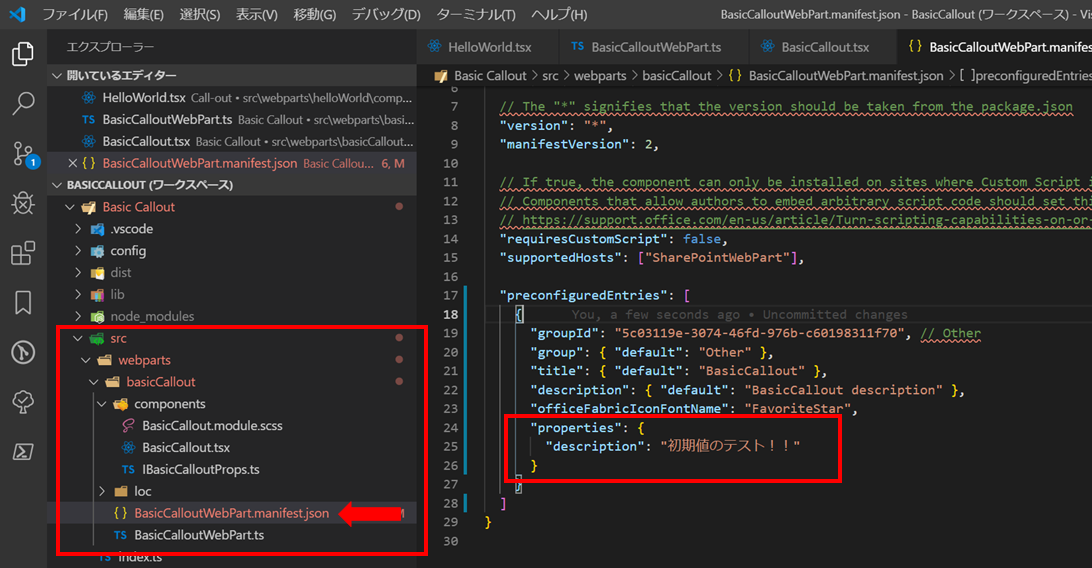Click line number 24 in the gutter

pos(451,427)
